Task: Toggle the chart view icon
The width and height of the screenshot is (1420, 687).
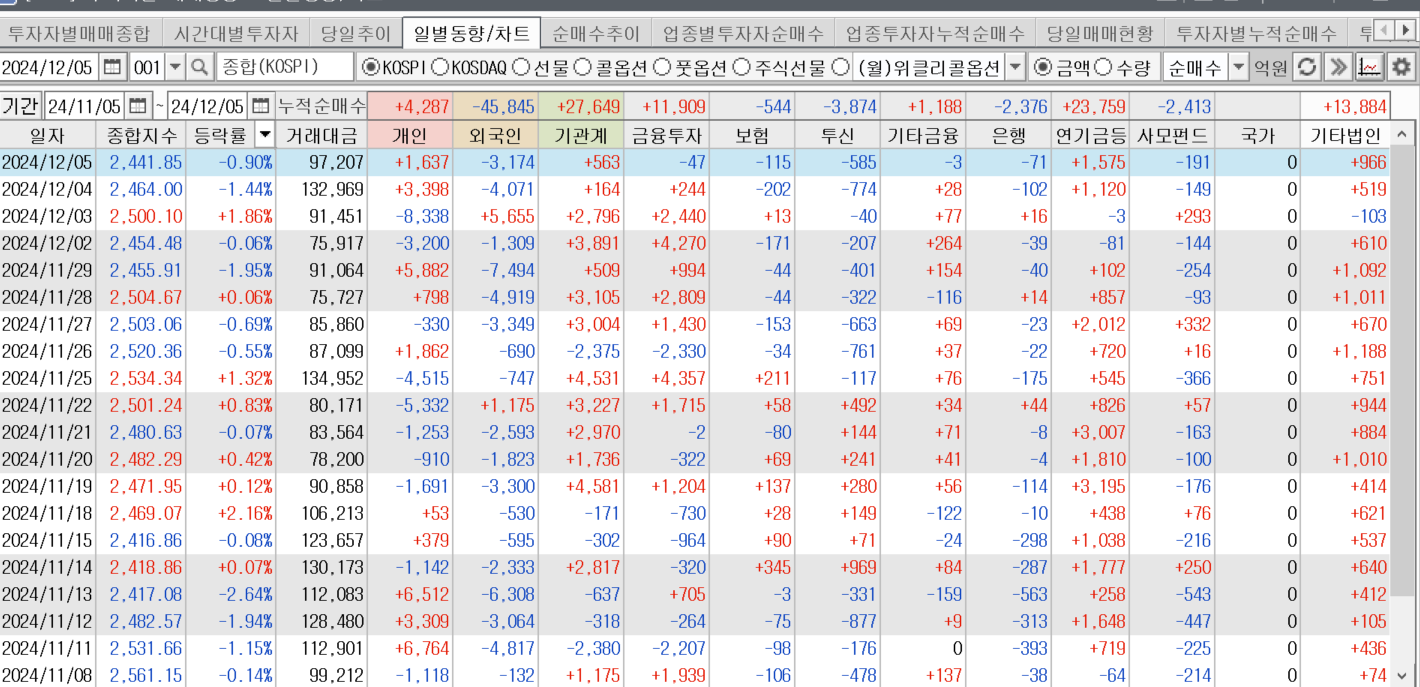Action: click(1369, 68)
